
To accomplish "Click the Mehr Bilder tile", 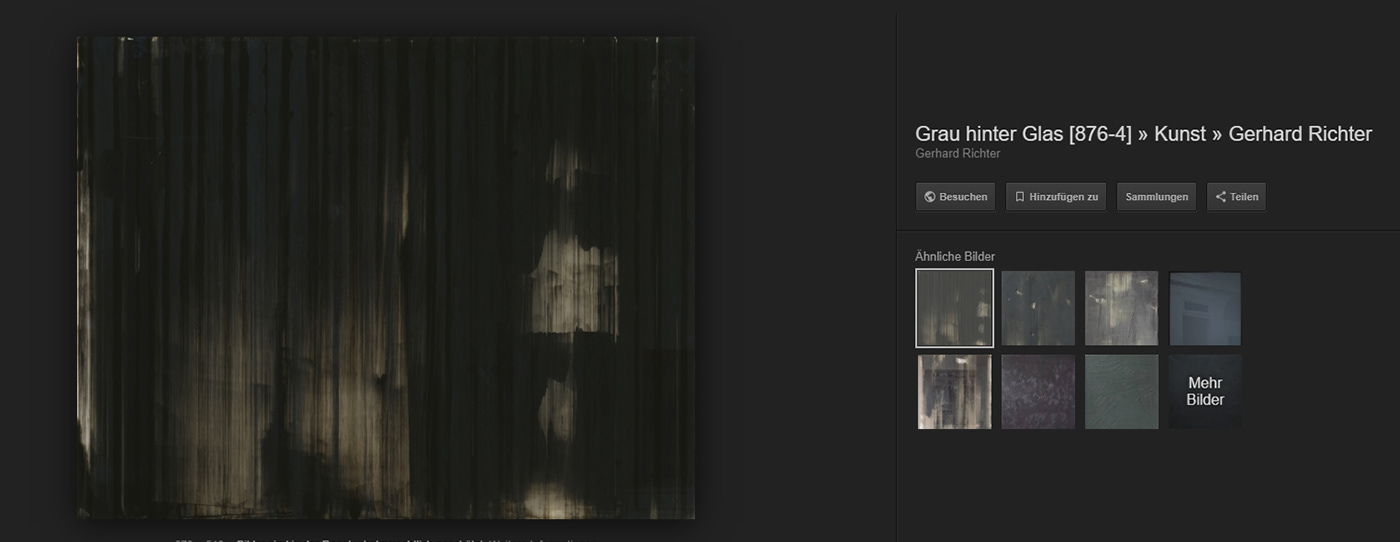I will [1206, 391].
